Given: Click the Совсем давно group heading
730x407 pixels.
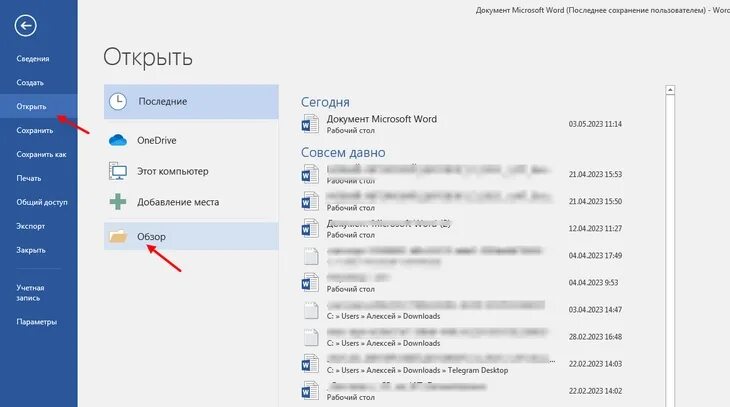Looking at the screenshot, I should [x=343, y=152].
